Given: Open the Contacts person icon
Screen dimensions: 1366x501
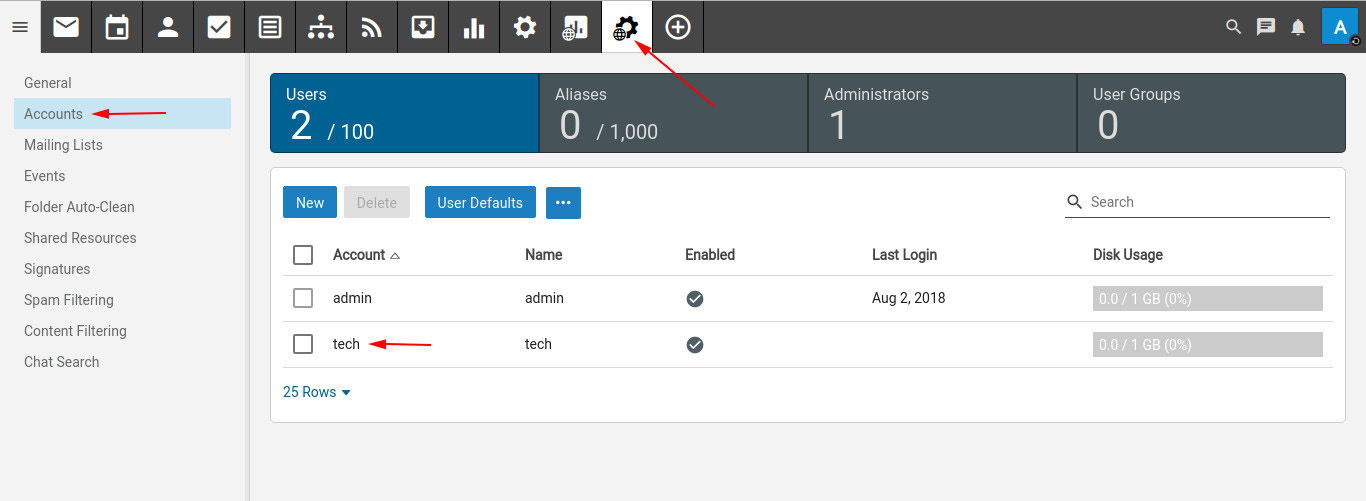Looking at the screenshot, I should pyautogui.click(x=168, y=27).
